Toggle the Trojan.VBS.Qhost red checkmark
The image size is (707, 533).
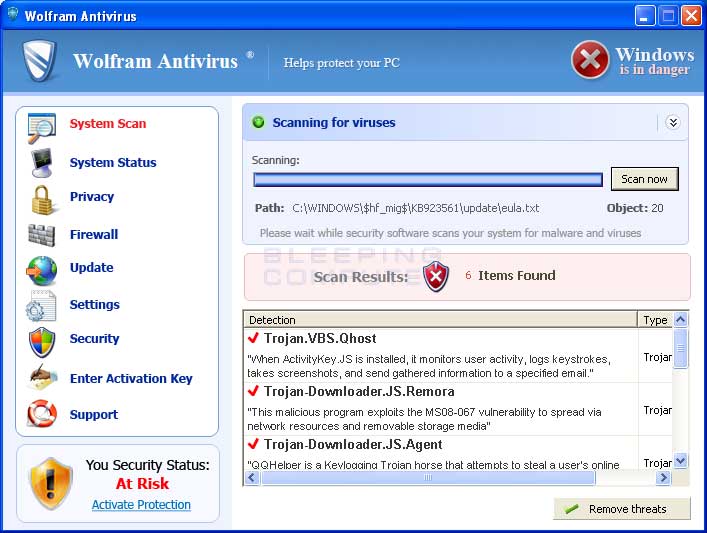pyautogui.click(x=254, y=339)
